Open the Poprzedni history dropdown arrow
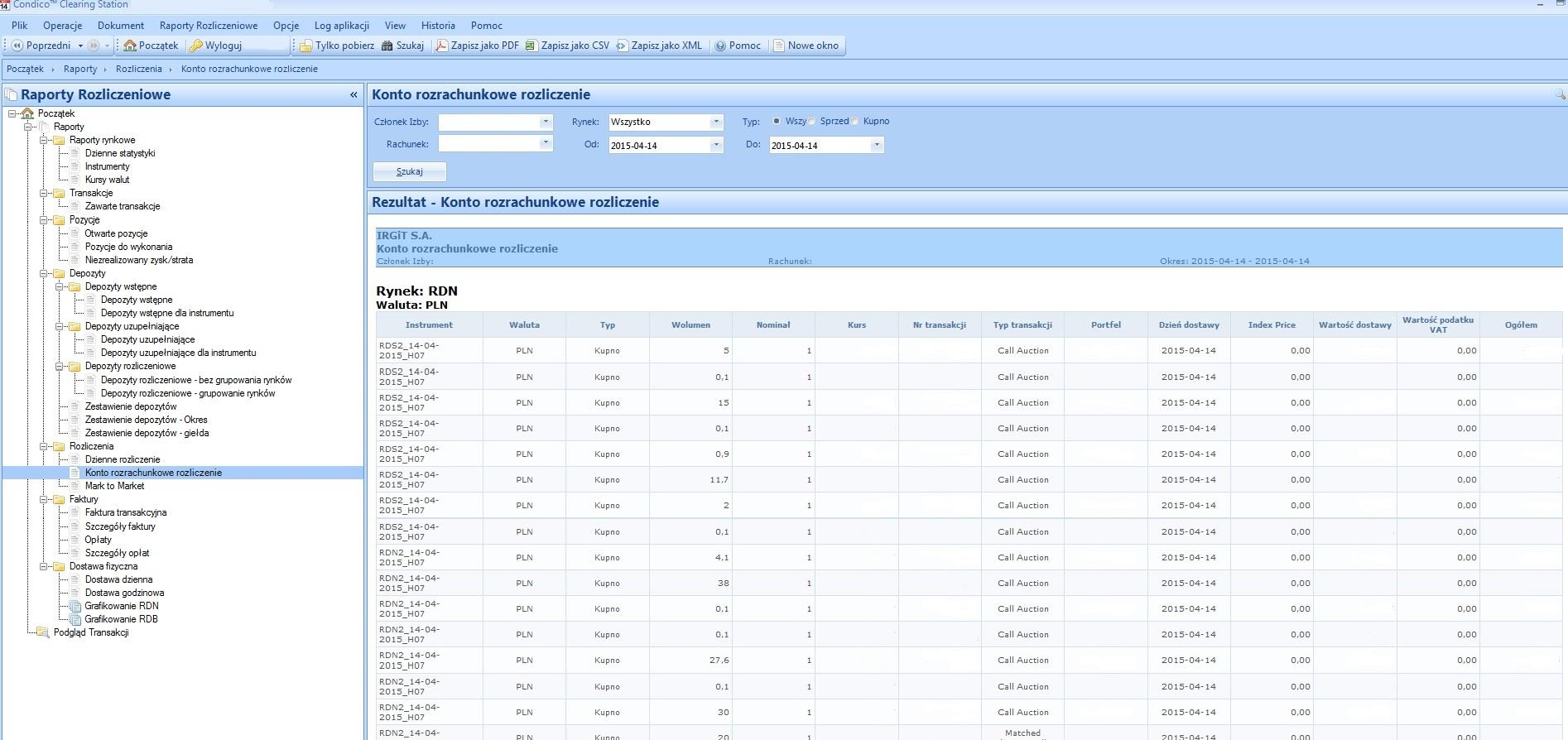Screen dimensions: 1568x740 (x=80, y=46)
